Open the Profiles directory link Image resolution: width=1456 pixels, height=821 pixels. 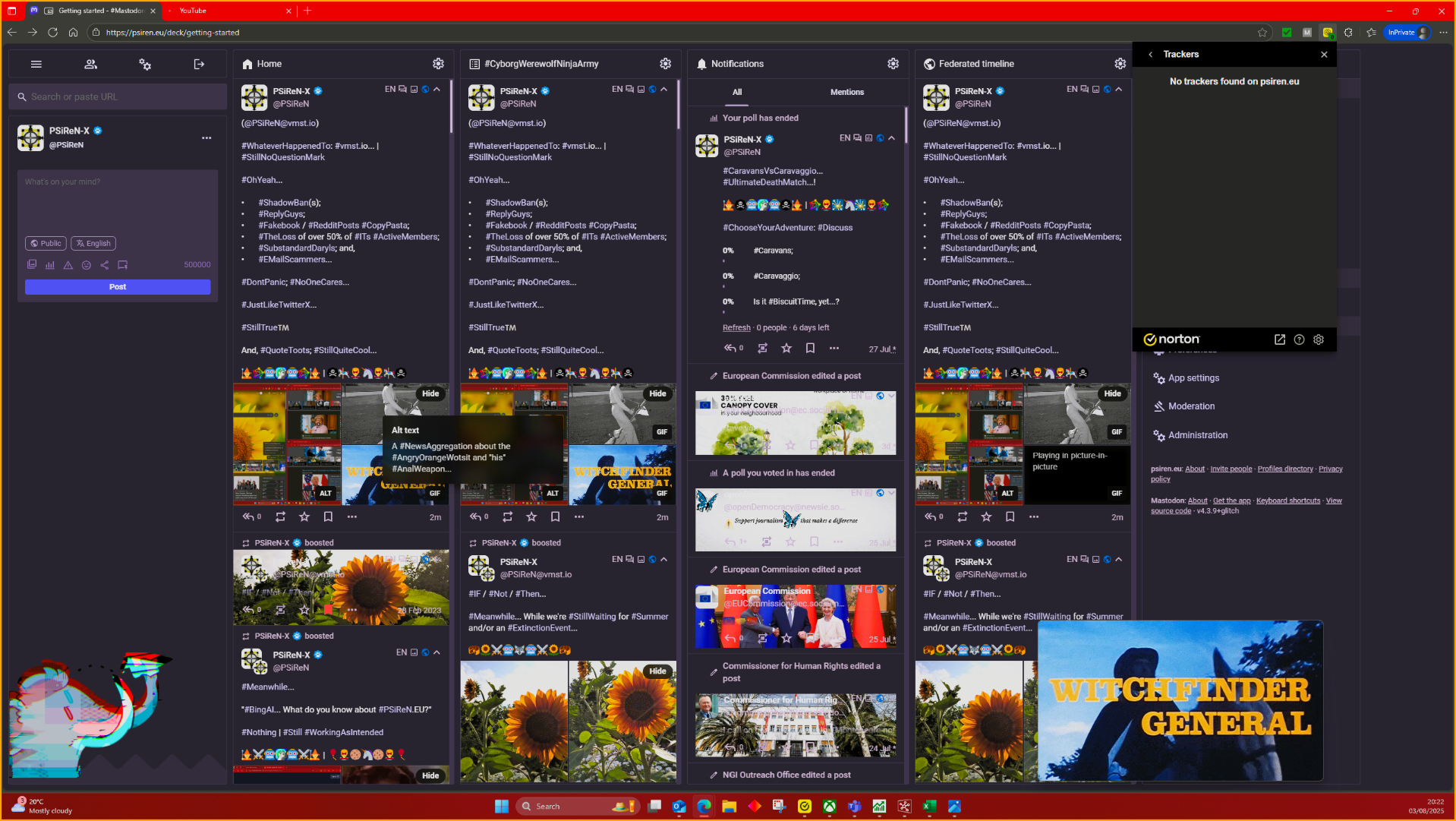pos(1284,469)
